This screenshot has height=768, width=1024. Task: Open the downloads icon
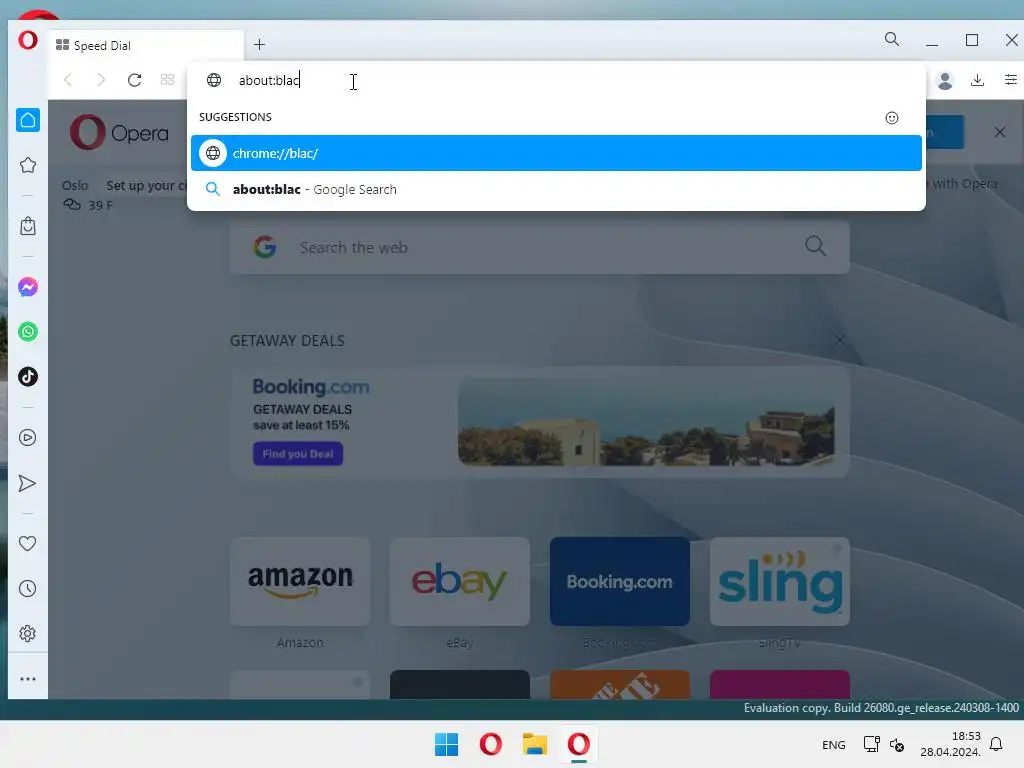pos(977,80)
